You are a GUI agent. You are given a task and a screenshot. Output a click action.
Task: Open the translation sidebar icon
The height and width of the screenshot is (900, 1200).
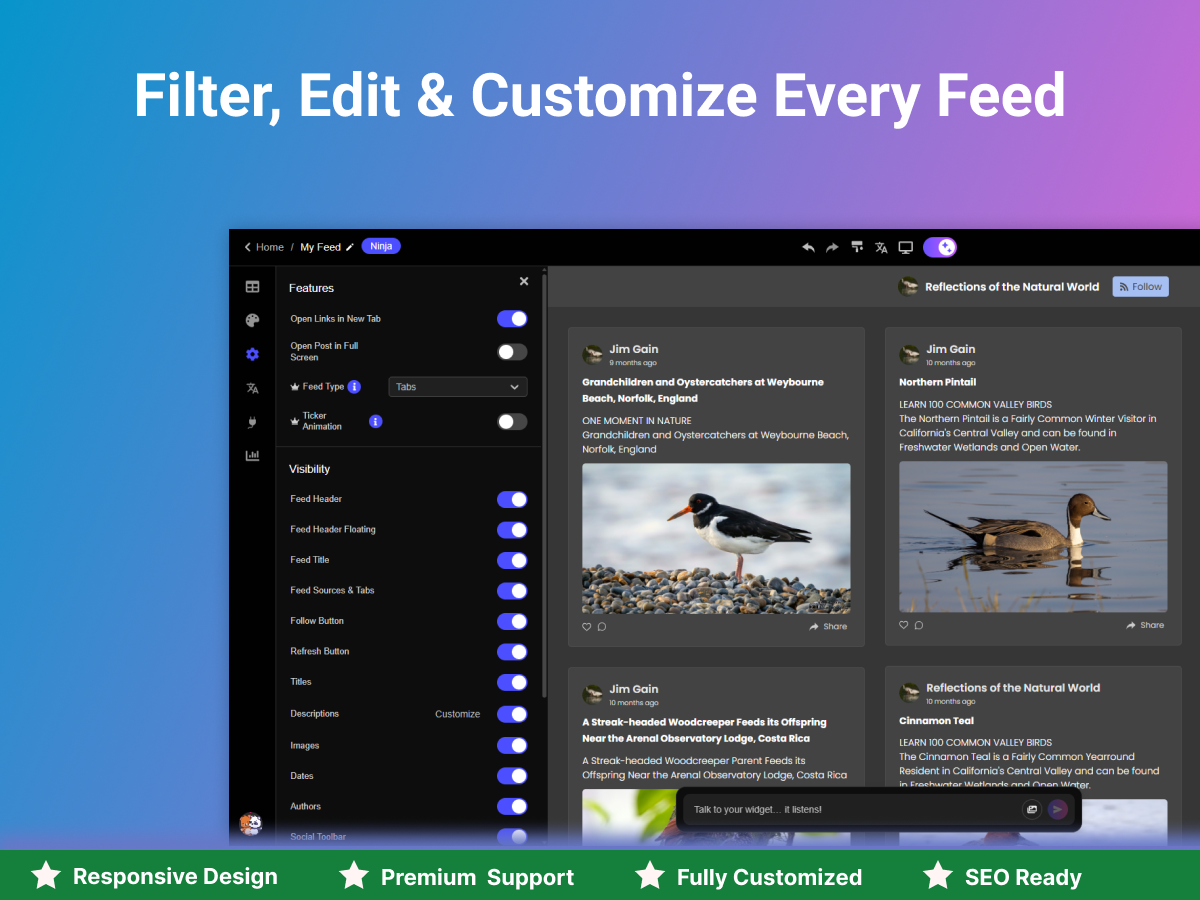coord(252,388)
